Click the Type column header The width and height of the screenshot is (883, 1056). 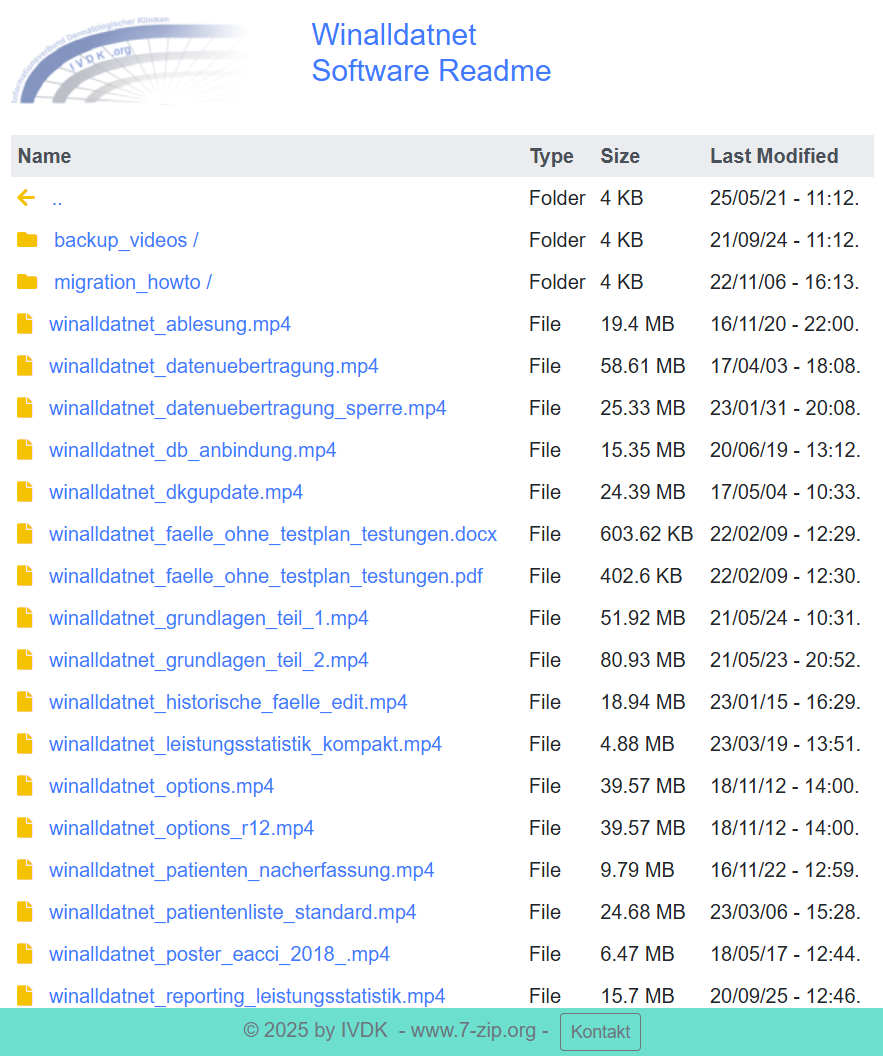551,156
